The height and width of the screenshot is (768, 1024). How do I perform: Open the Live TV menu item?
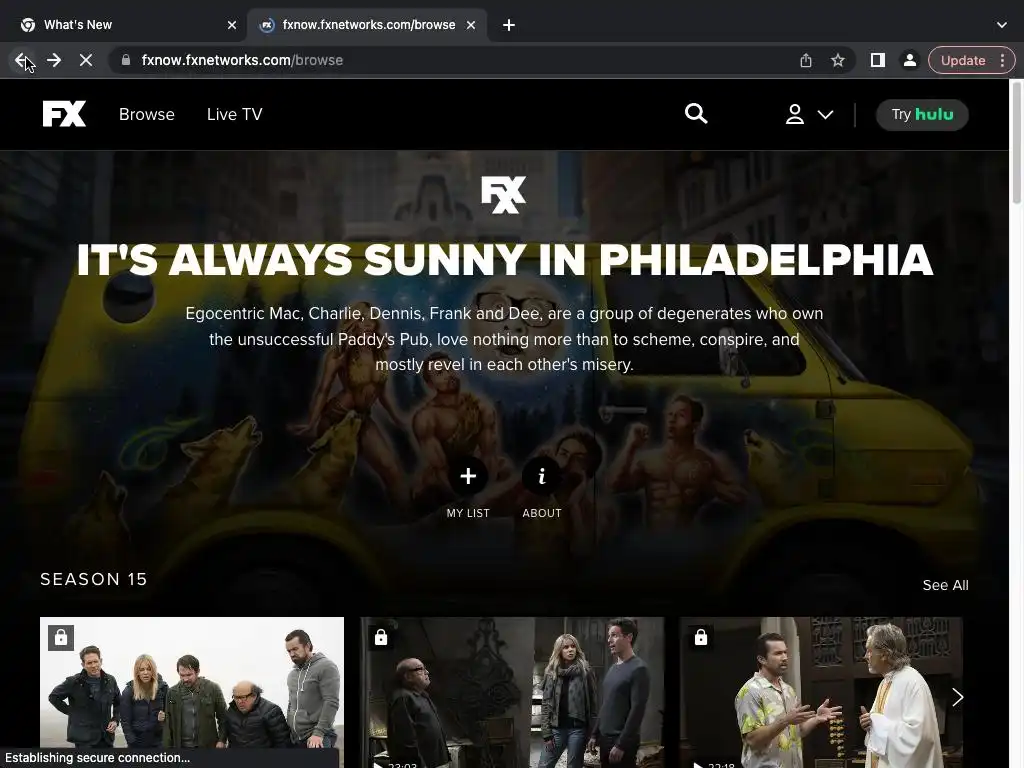tap(234, 114)
